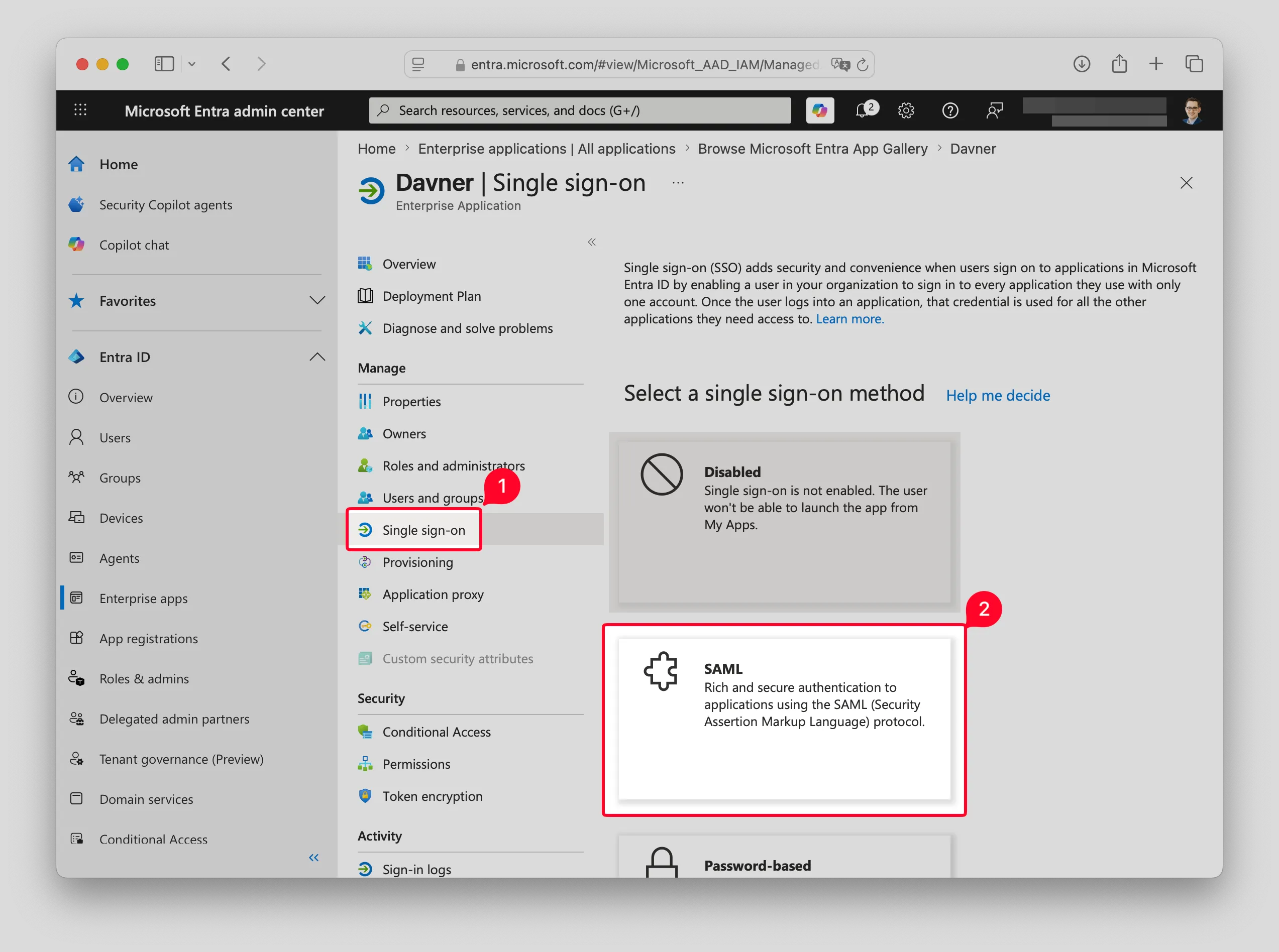
Task: Close the Davner blade with the X
Action: (1186, 183)
